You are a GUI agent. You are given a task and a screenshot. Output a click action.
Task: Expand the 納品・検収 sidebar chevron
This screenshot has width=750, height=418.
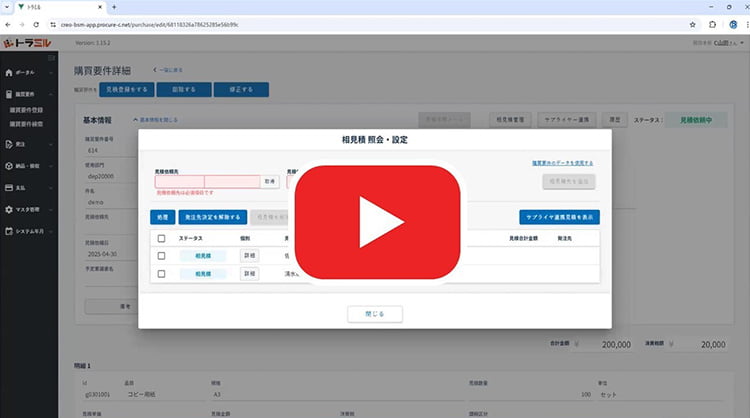[51, 166]
